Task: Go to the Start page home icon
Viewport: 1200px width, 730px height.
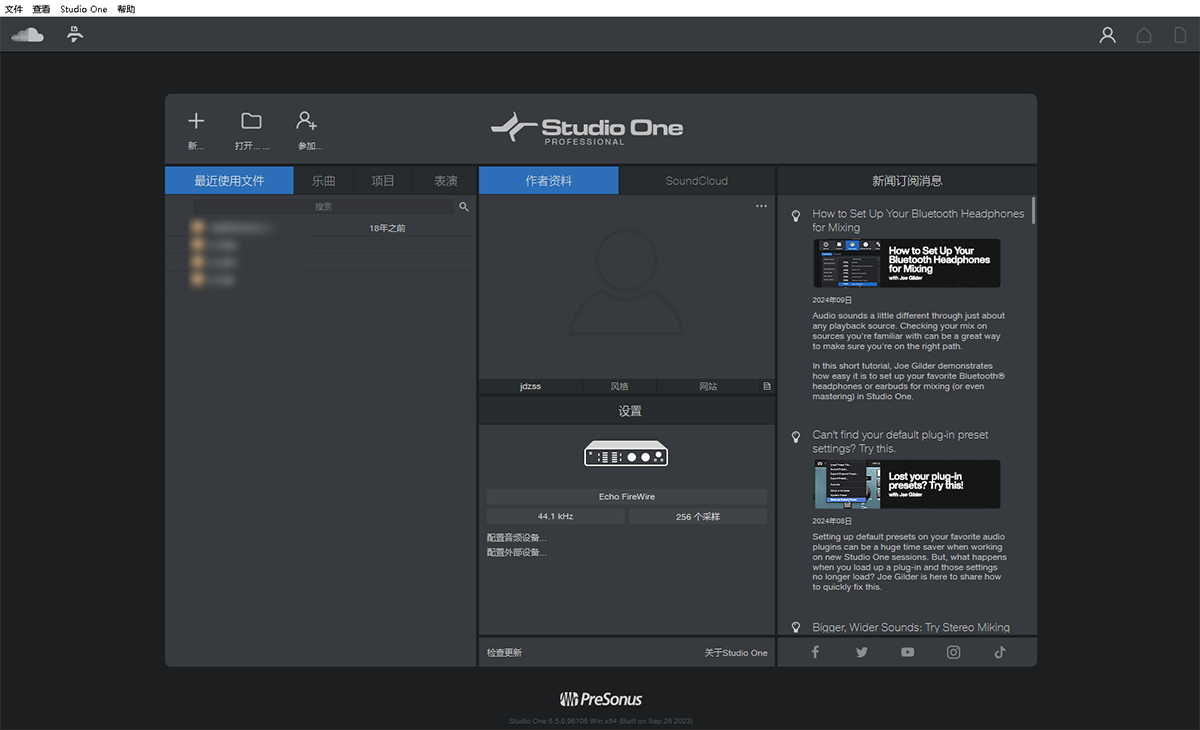Action: click(x=1144, y=35)
